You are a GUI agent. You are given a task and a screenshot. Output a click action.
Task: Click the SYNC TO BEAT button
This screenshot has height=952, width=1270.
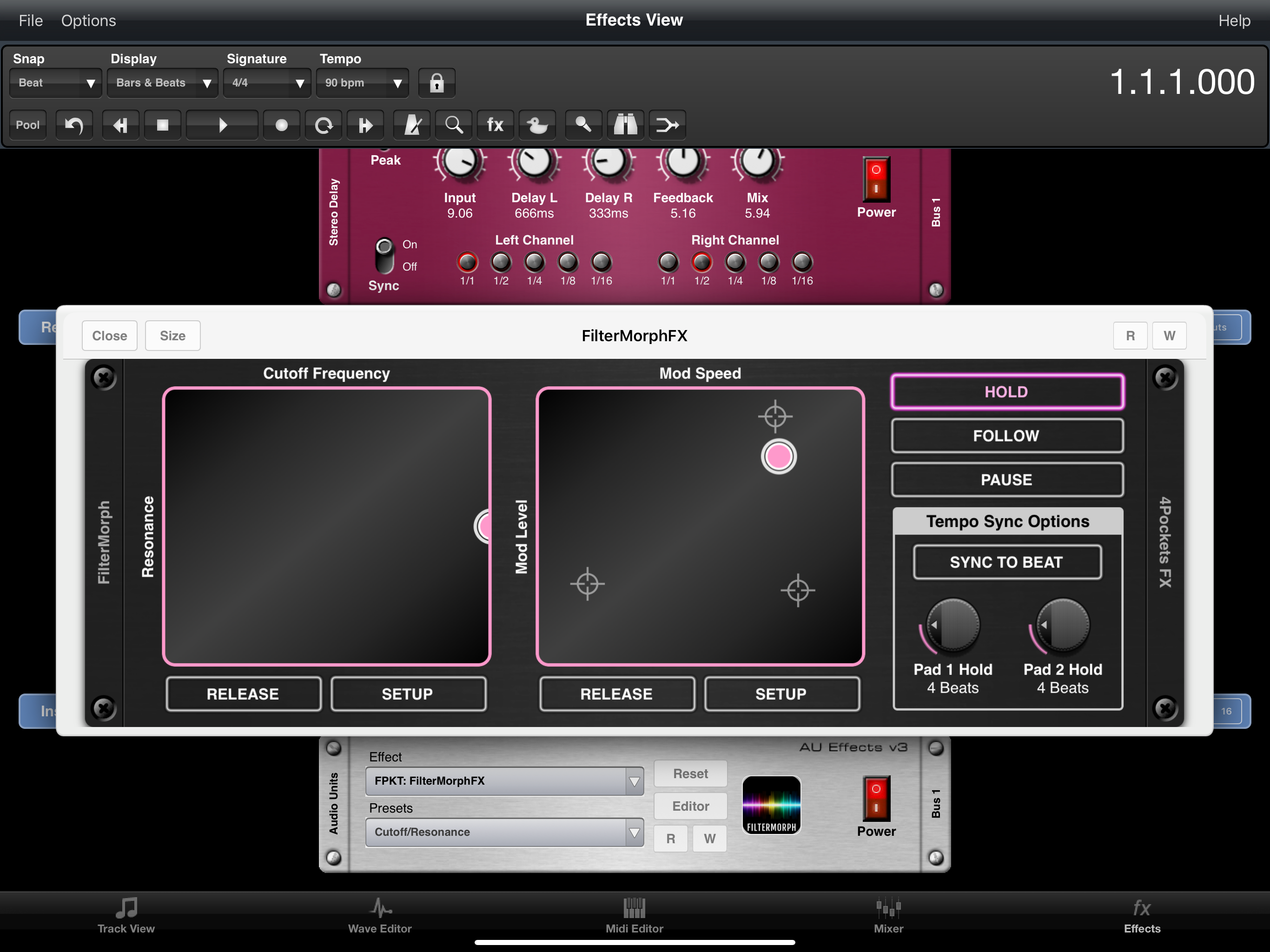[1007, 562]
